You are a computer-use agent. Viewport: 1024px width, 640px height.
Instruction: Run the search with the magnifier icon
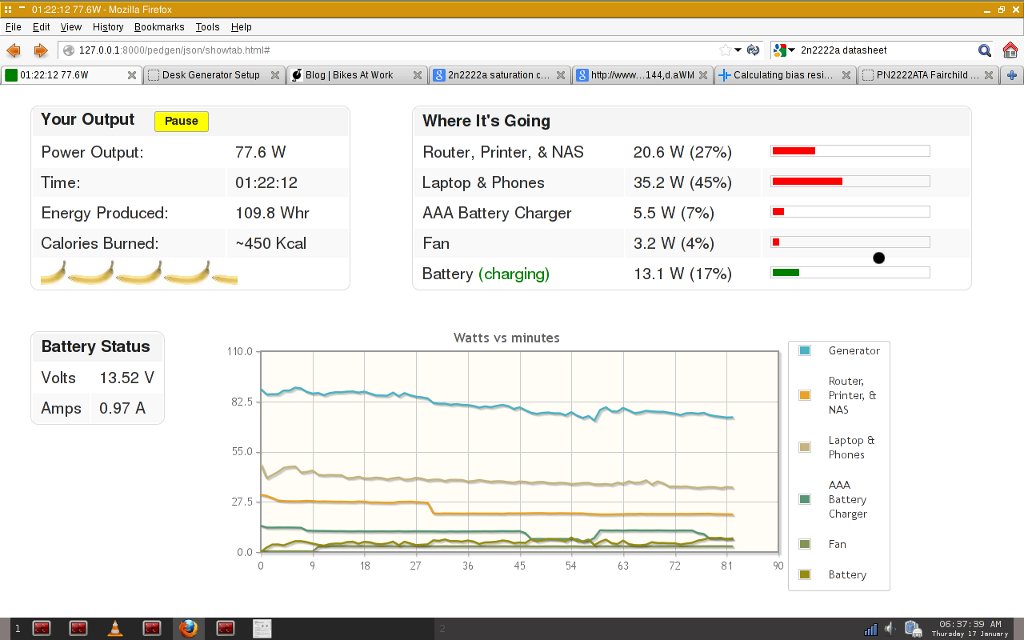click(x=984, y=50)
